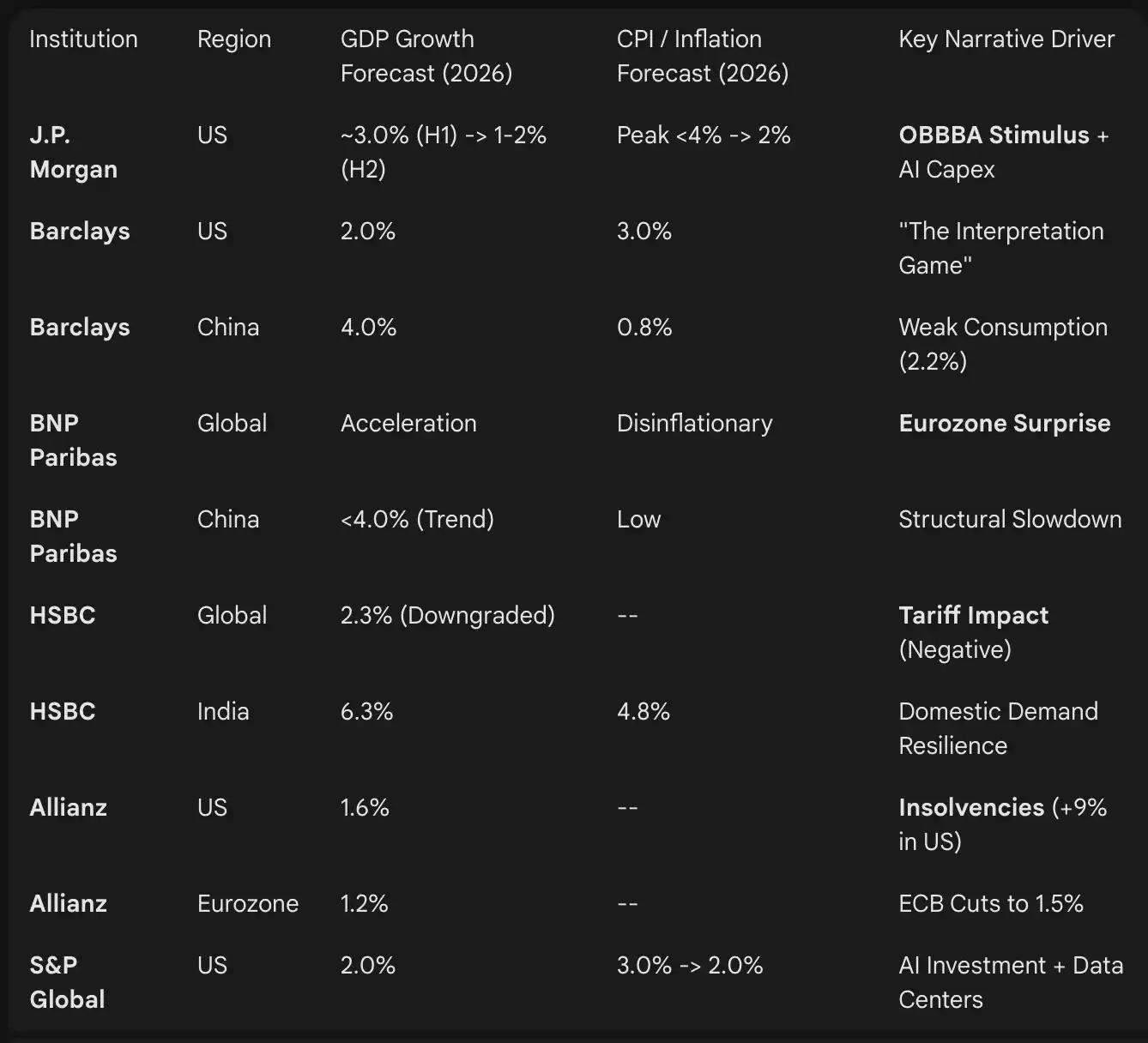This screenshot has width=1148, height=1043.
Task: Select the Tariff Impact (Negative) cell
Action: [973, 632]
